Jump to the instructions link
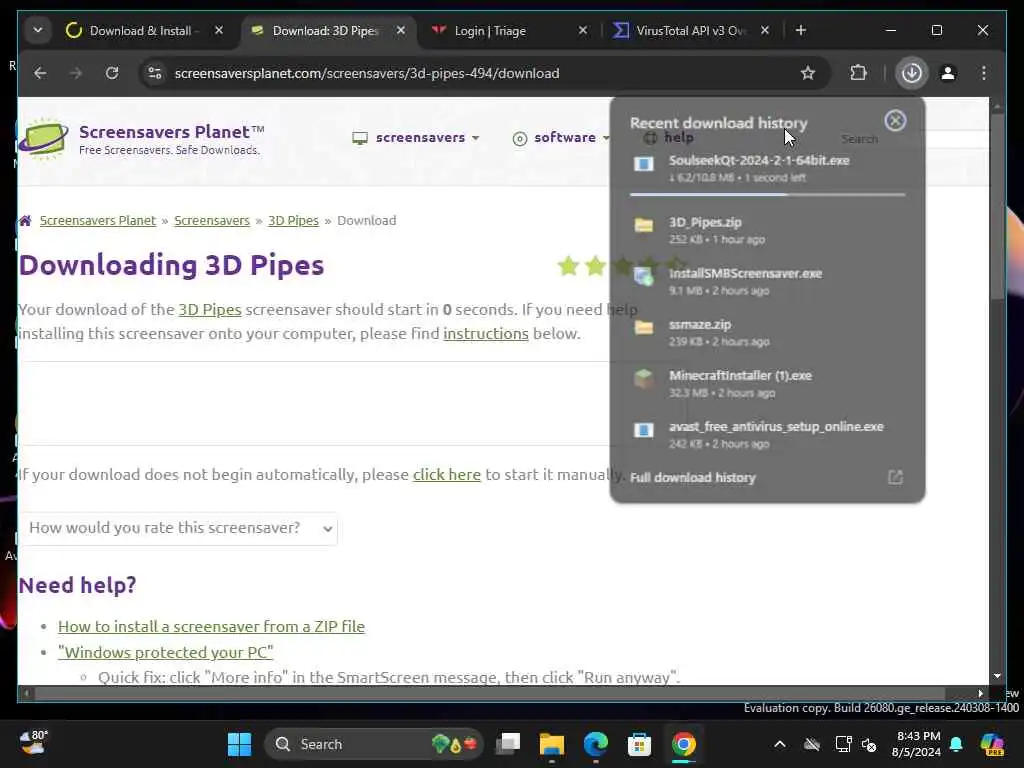Image resolution: width=1024 pixels, height=768 pixels. [x=486, y=334]
